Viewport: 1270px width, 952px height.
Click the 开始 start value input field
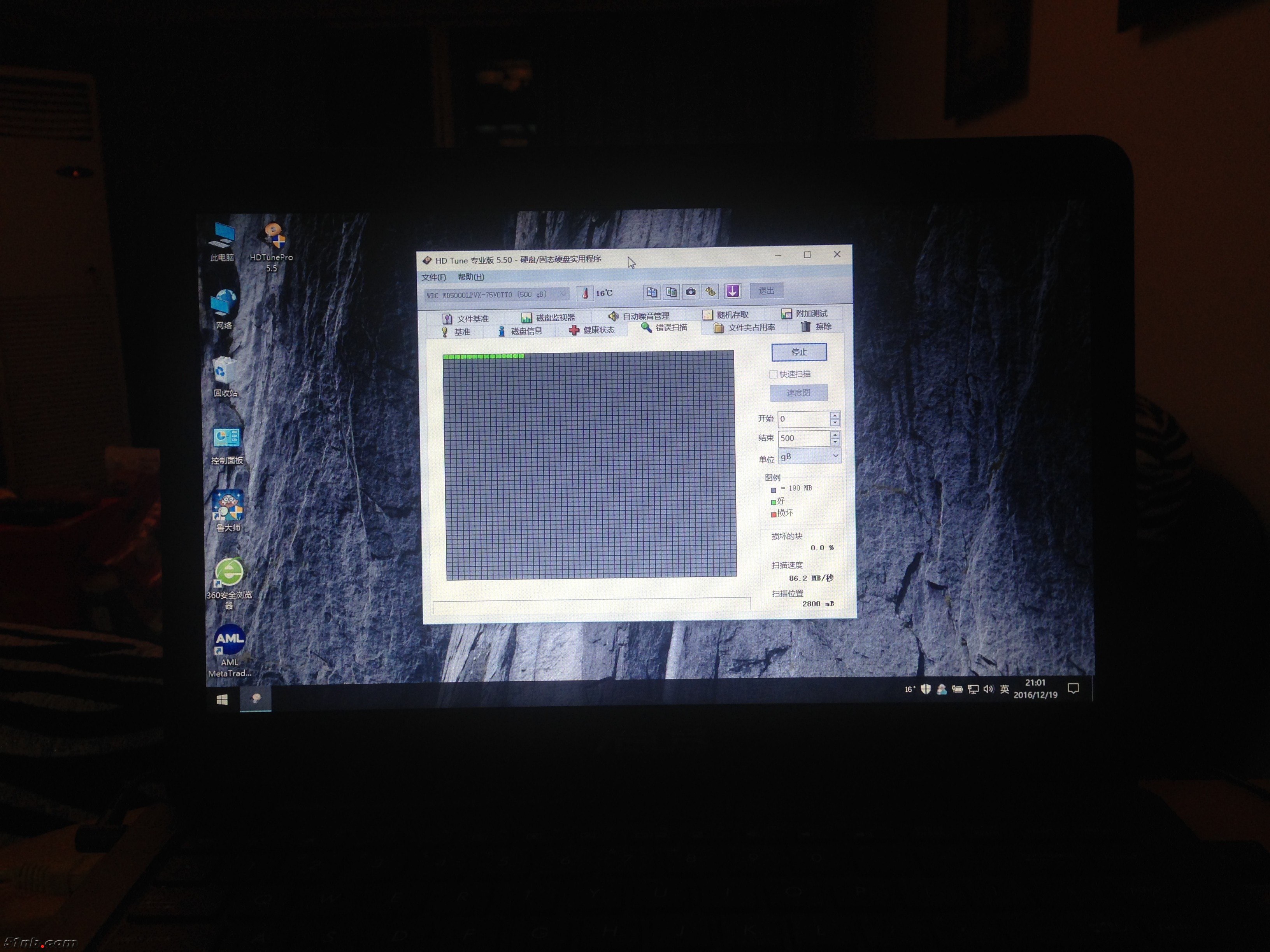[804, 419]
